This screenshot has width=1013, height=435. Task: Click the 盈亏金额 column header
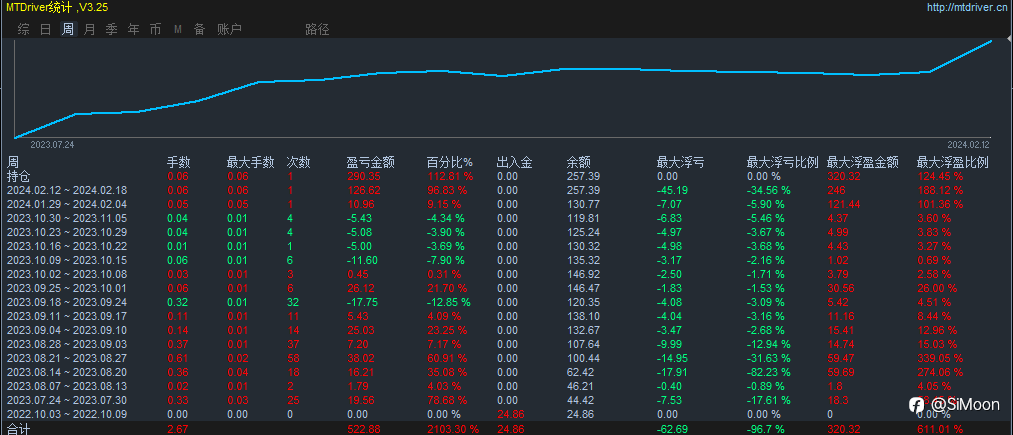tap(371, 162)
